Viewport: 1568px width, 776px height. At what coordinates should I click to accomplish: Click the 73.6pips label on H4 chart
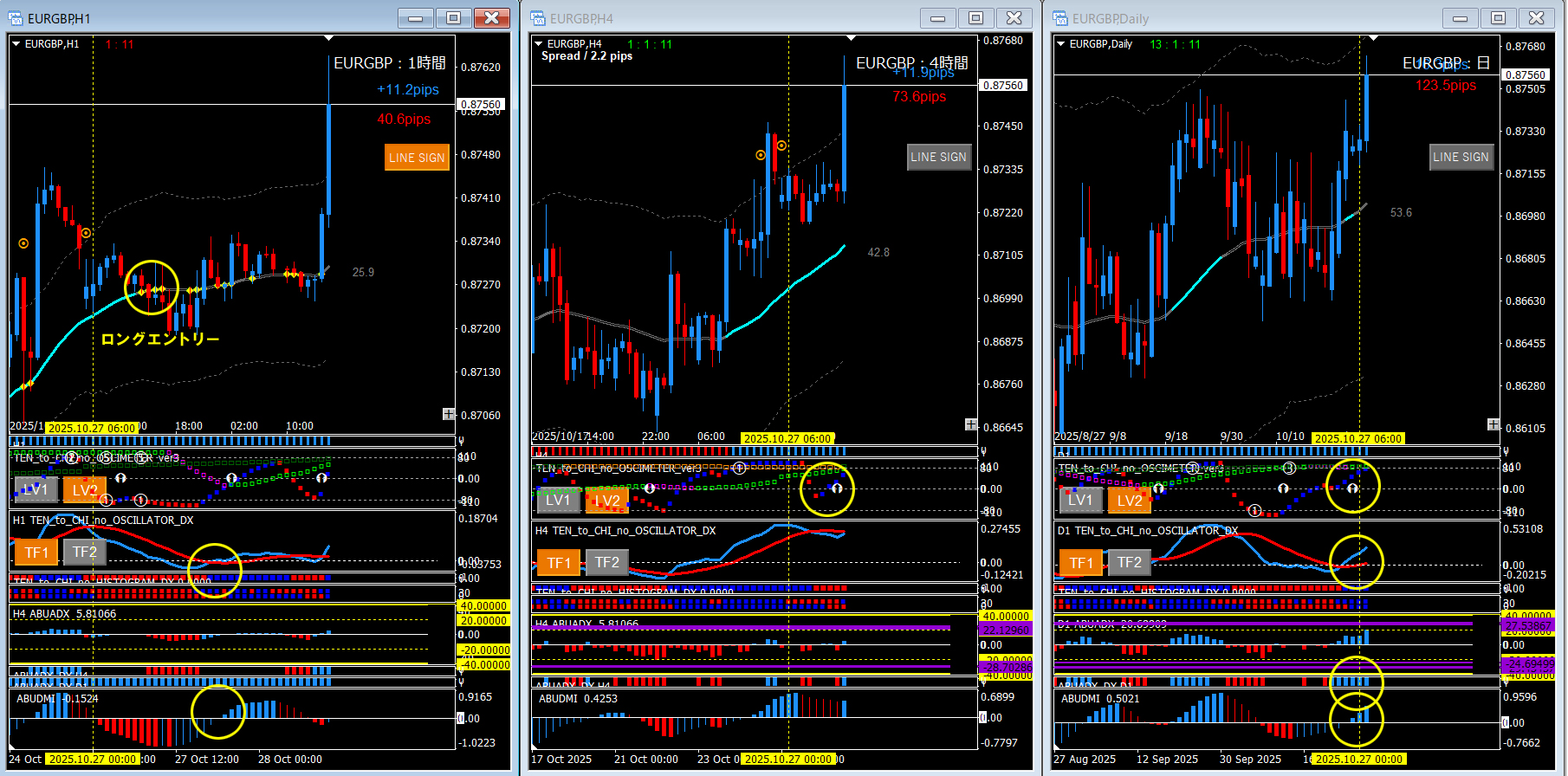tap(919, 96)
